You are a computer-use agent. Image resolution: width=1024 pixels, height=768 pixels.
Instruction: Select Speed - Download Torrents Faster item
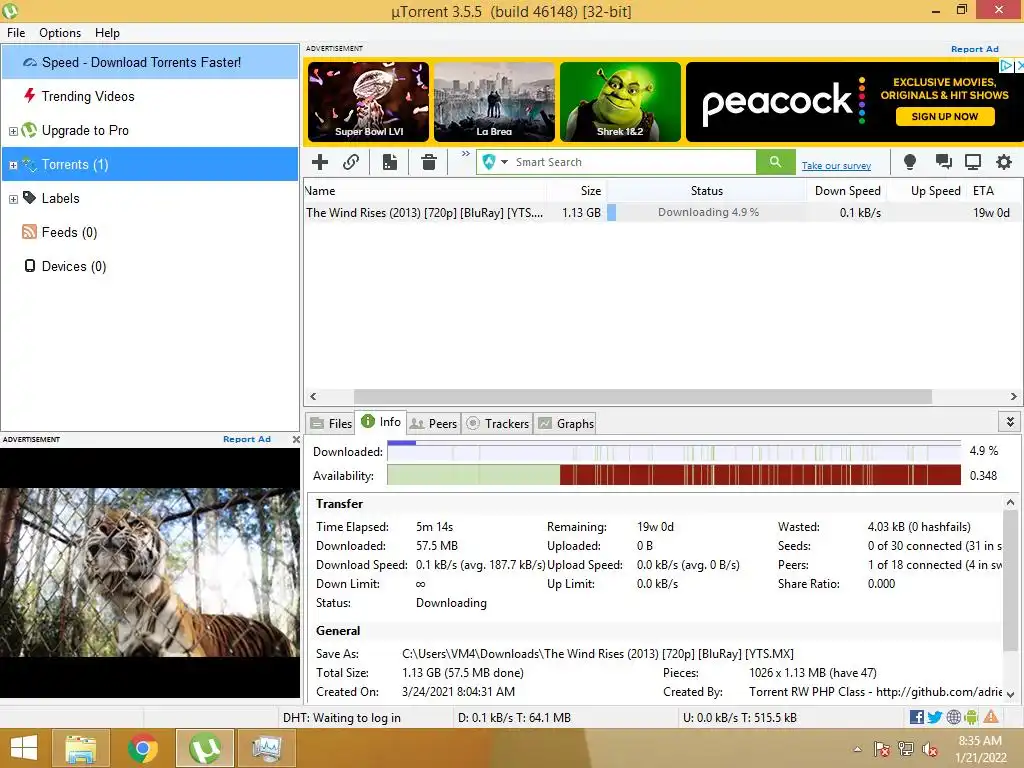[x=150, y=62]
